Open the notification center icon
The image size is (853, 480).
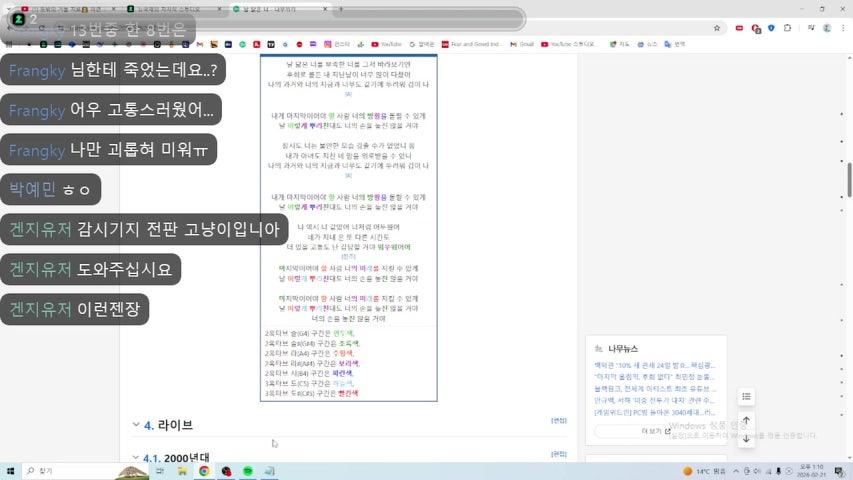(x=840, y=471)
